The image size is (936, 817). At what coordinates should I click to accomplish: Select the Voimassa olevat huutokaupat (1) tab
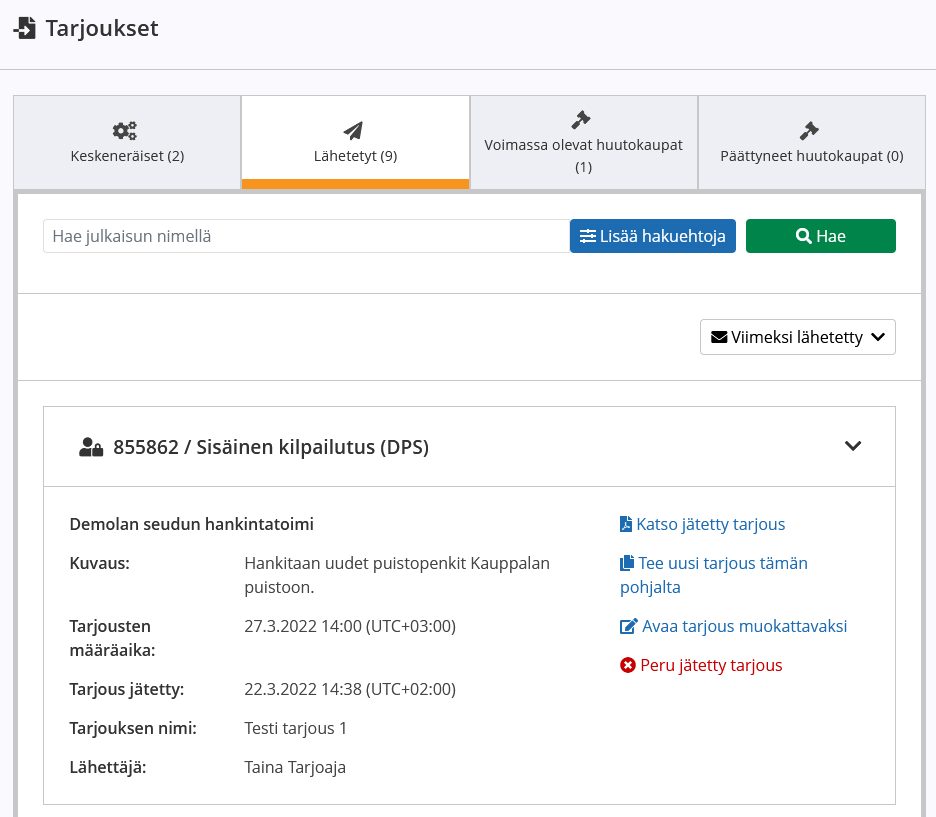(583, 142)
